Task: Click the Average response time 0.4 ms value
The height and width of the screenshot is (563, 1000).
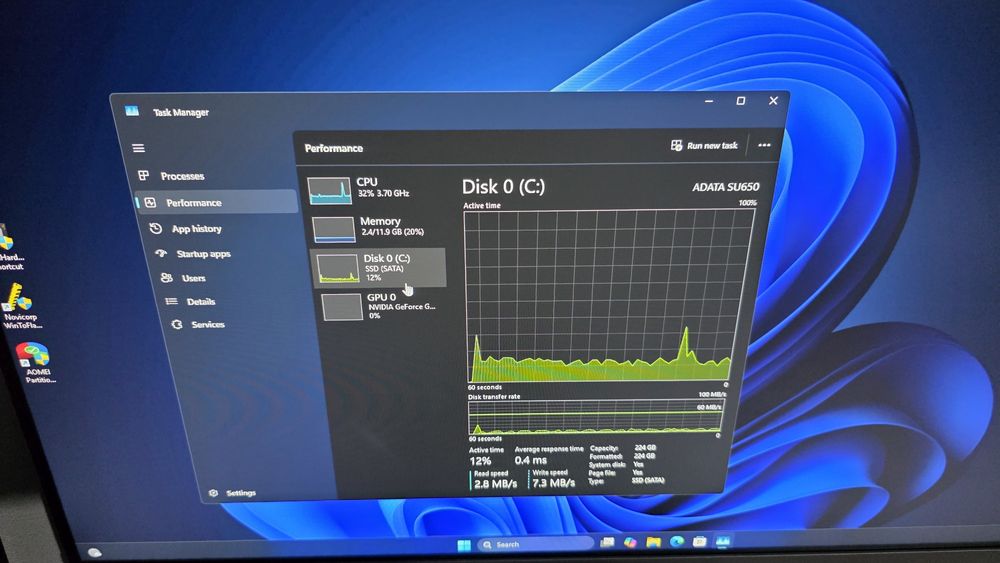Action: coord(531,460)
